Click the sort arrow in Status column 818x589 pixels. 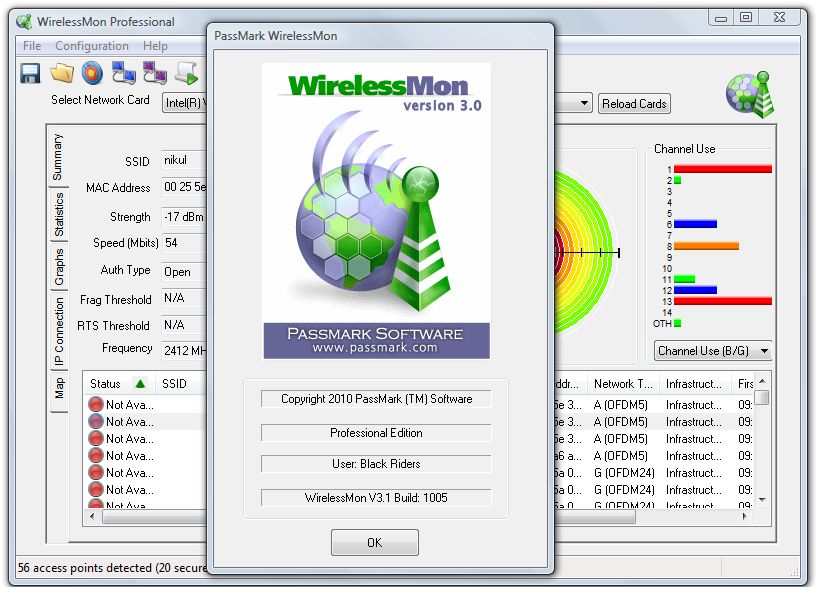click(x=140, y=384)
